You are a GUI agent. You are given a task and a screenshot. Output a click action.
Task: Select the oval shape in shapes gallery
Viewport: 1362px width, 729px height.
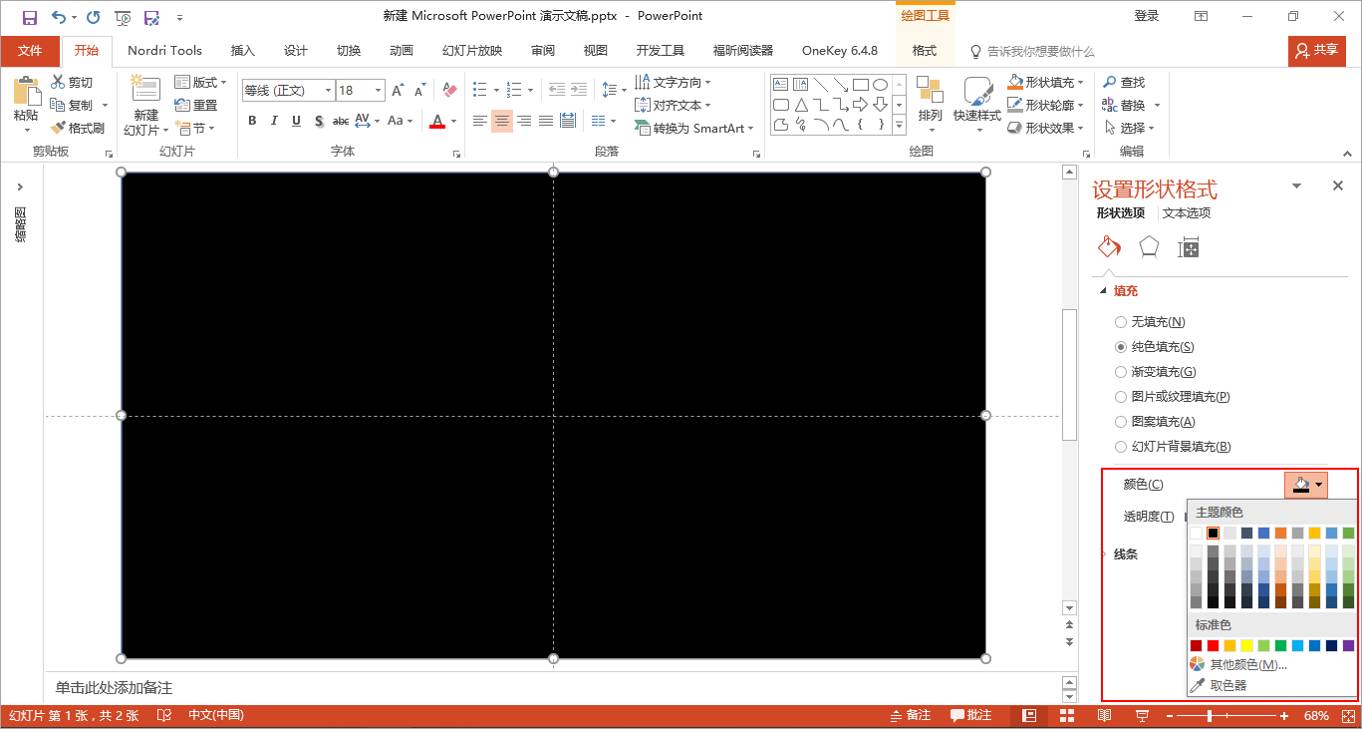[880, 85]
